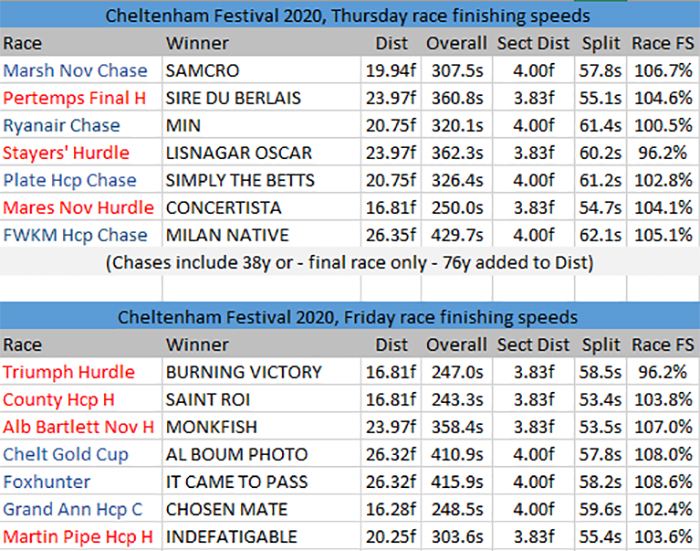This screenshot has width=700, height=551.
Task: Select the INDEFATIGABLE winner cell
Action: 232,536
